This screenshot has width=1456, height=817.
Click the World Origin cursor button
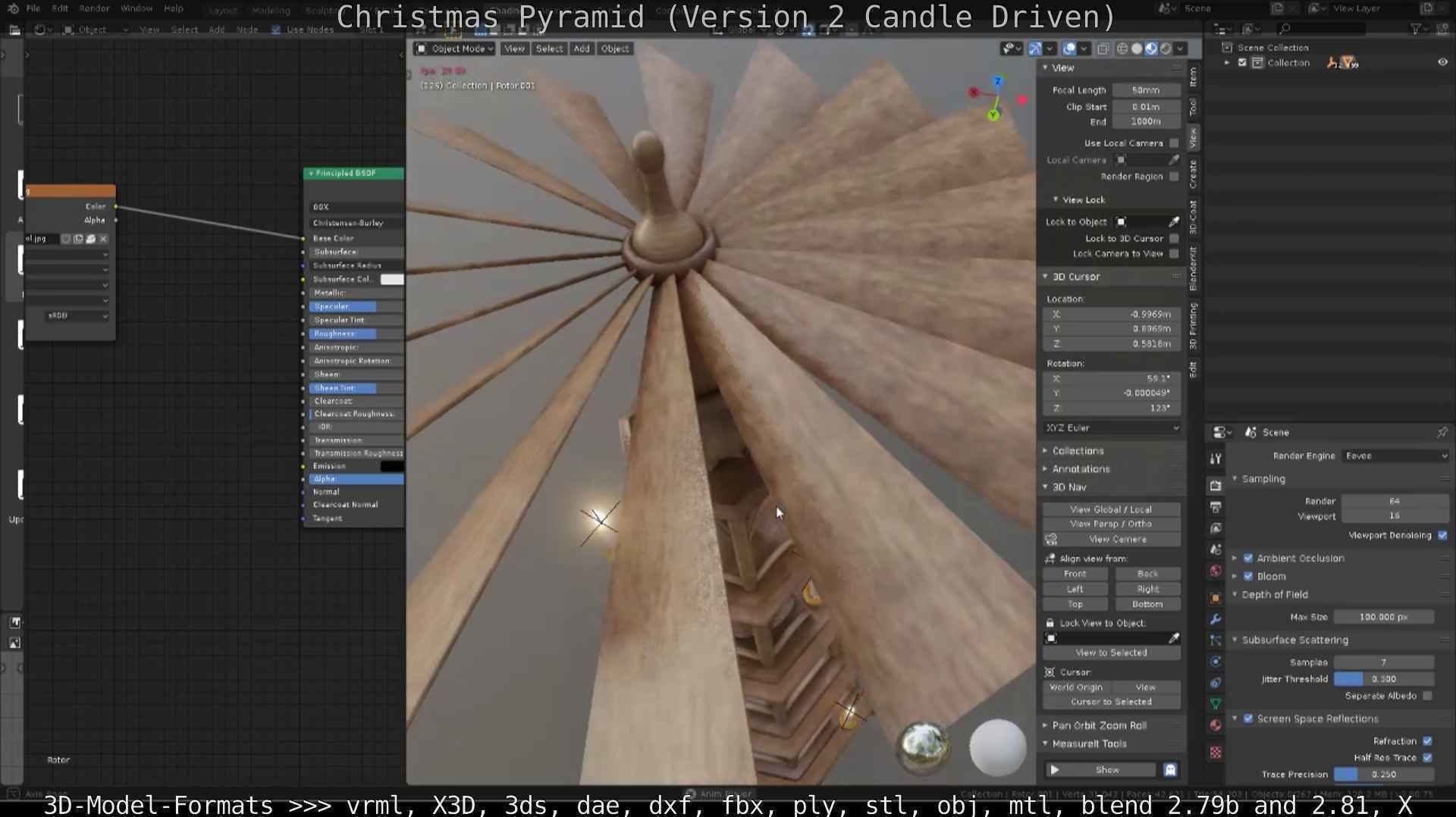(x=1076, y=687)
